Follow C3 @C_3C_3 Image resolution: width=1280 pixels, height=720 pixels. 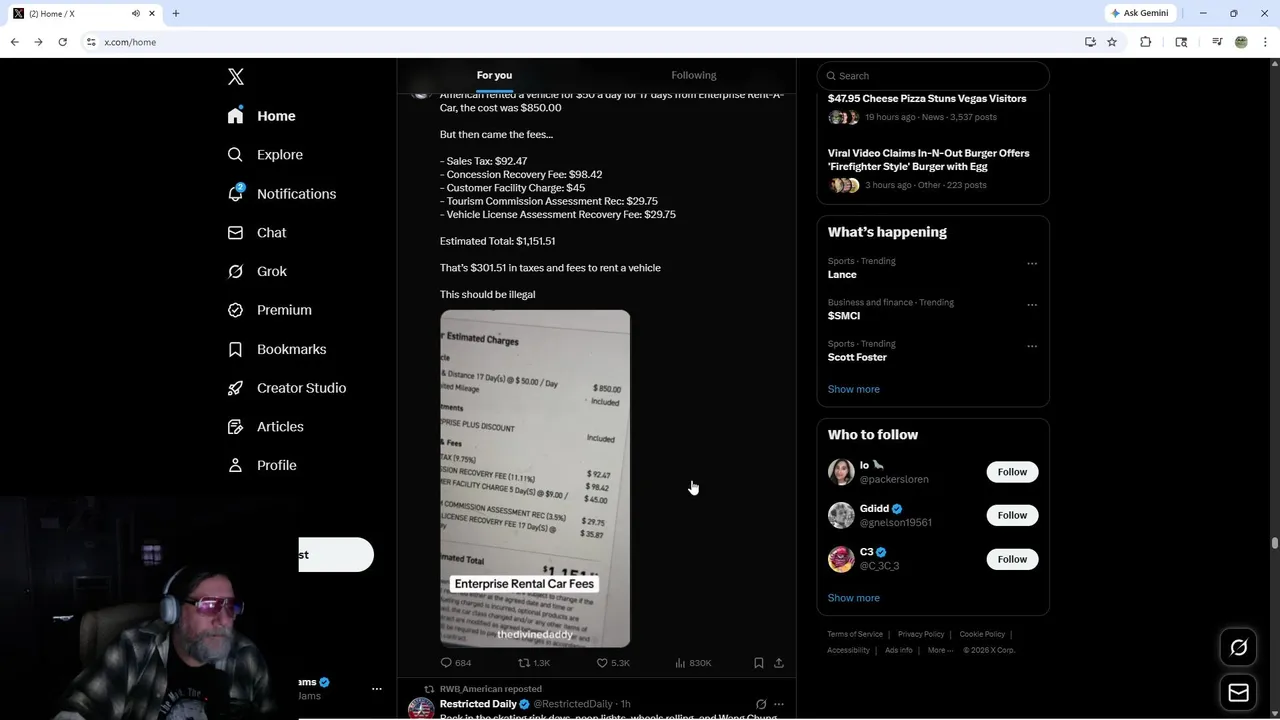pos(1012,559)
